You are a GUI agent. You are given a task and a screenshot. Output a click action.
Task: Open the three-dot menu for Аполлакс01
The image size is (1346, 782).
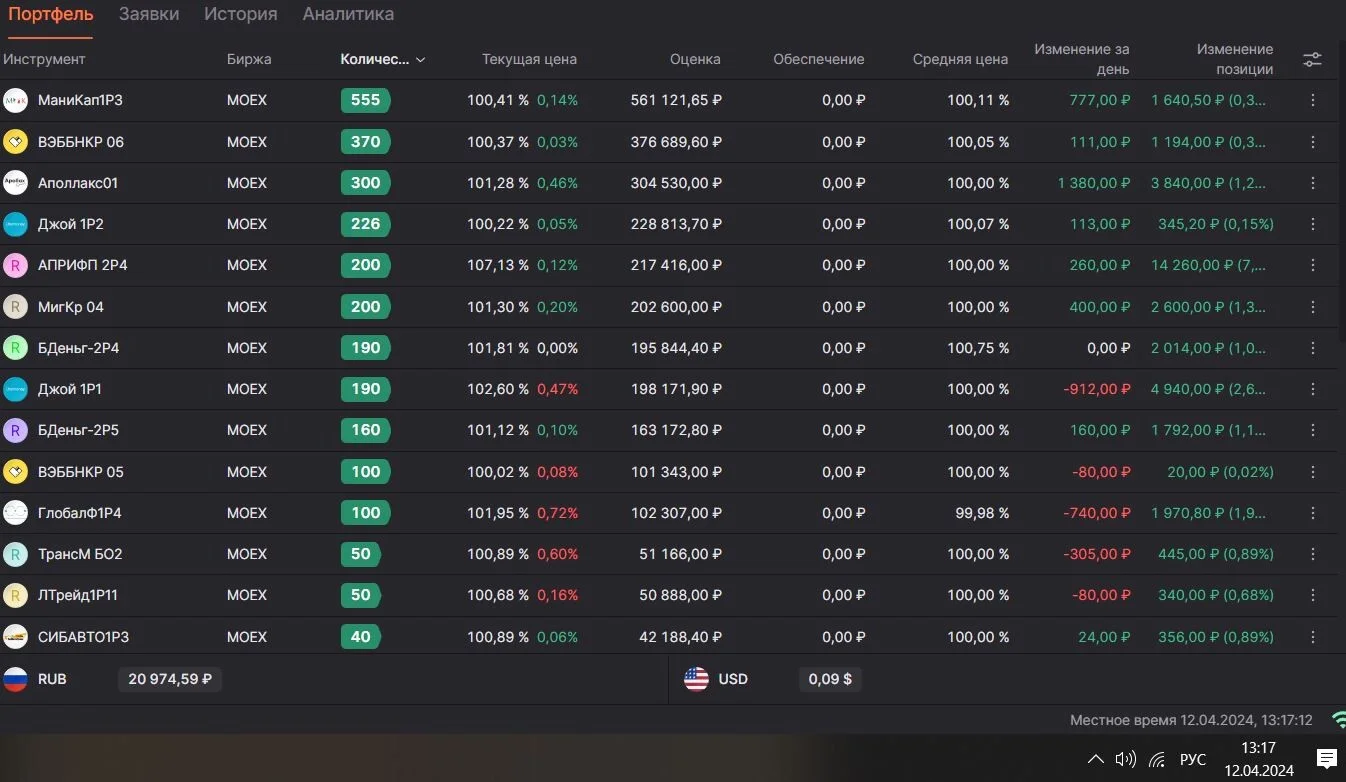pos(1313,183)
